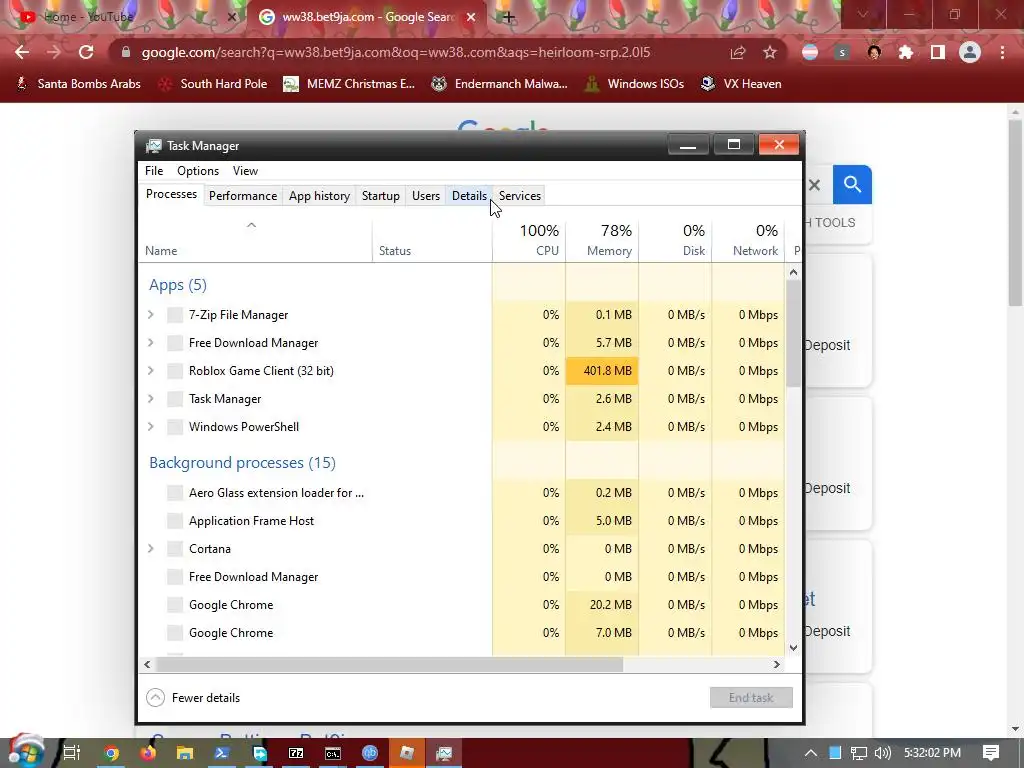Screen dimensions: 1024x768
Task: Expand the Windows PowerShell process
Action: [x=151, y=427]
